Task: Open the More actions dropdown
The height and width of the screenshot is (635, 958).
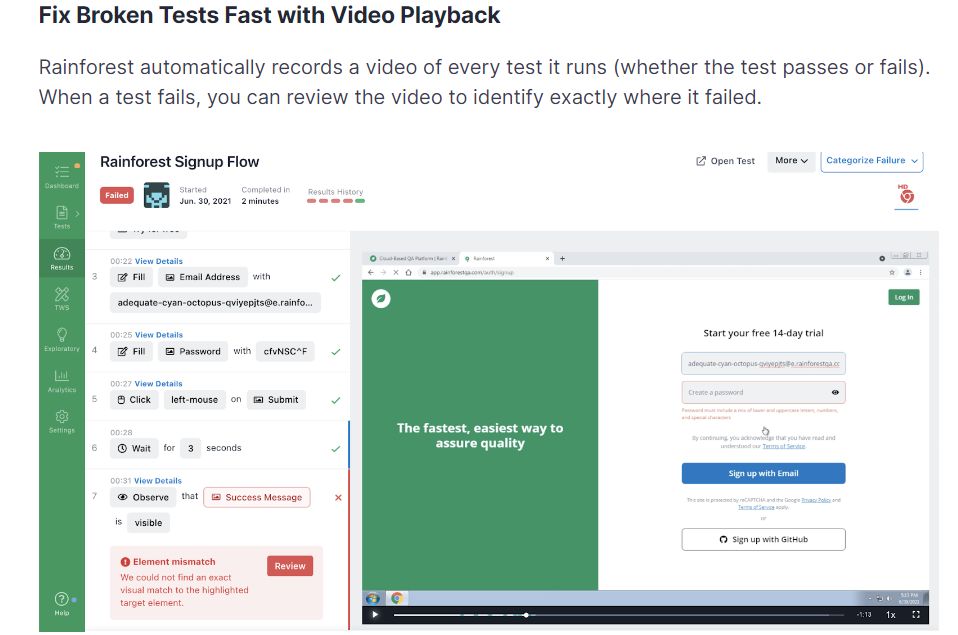Action: [x=790, y=159]
